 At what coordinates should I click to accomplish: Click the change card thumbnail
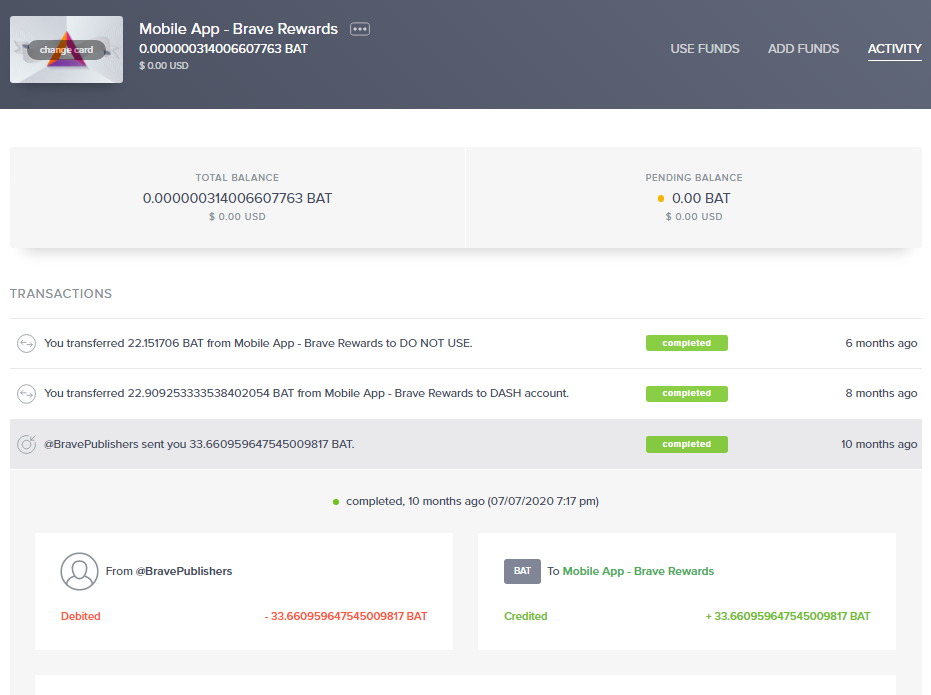[66, 49]
